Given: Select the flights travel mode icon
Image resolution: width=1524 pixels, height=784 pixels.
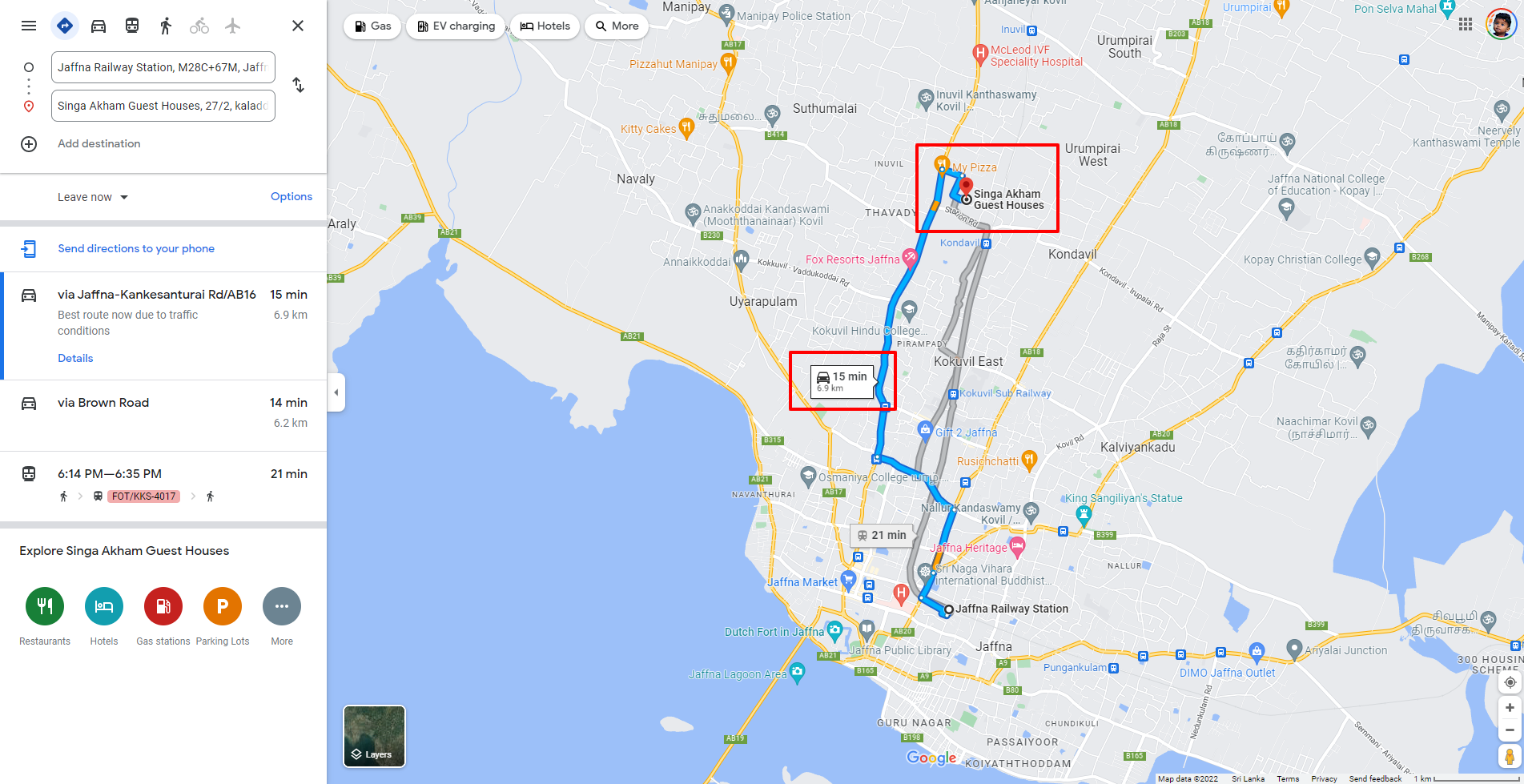Looking at the screenshot, I should point(233,26).
